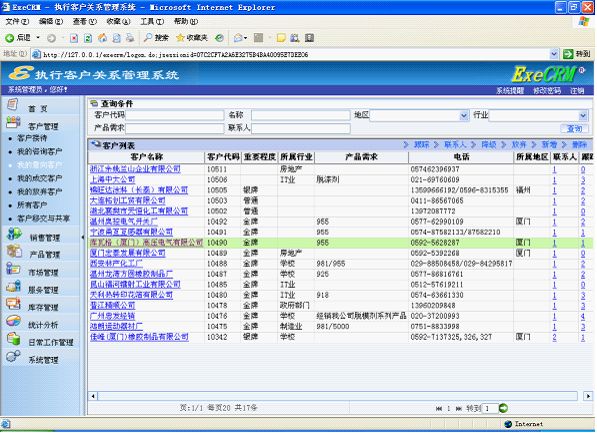
Task: Click the 放弃 action link
Action: point(519,145)
